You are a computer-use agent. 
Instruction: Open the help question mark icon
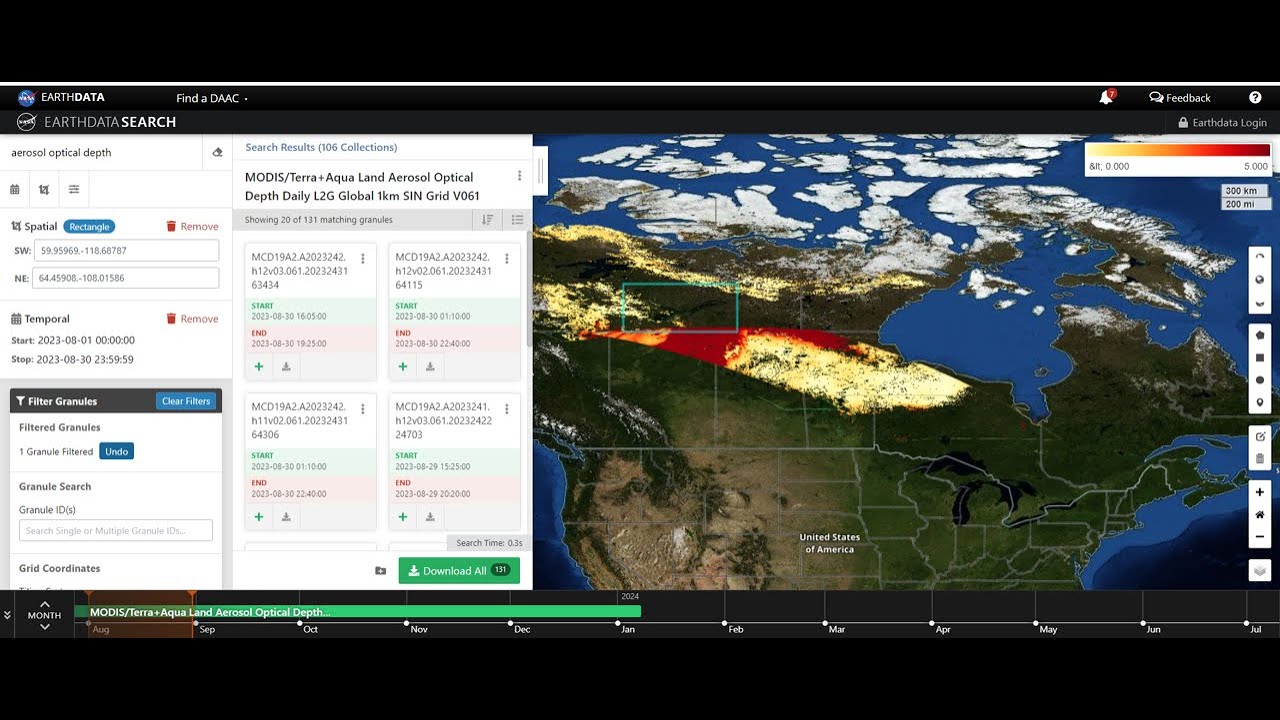1255,97
